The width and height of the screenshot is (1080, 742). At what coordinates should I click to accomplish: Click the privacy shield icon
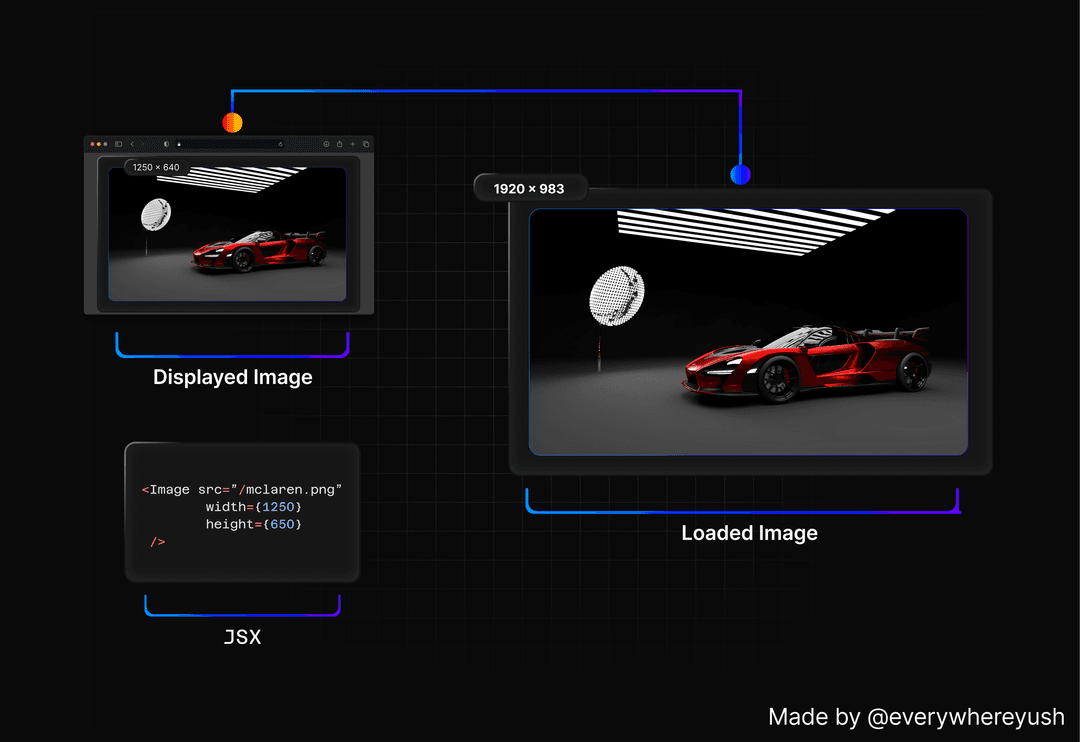(x=166, y=144)
